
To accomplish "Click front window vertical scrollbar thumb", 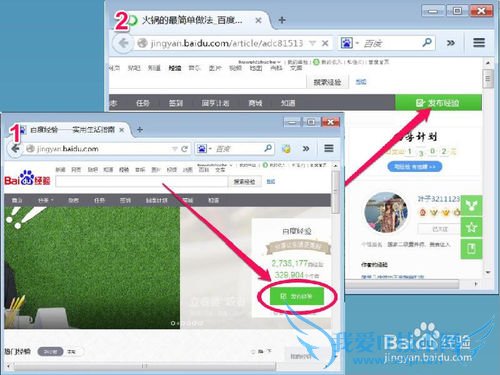I will (336, 192).
